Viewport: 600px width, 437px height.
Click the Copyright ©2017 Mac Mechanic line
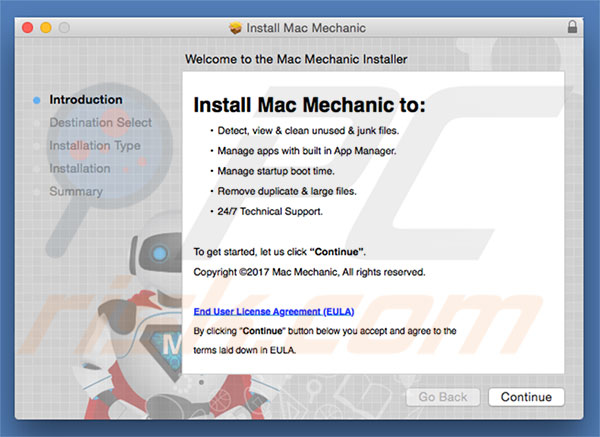pyautogui.click(x=309, y=272)
